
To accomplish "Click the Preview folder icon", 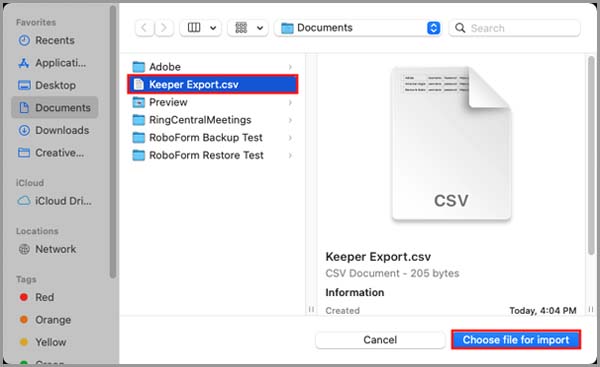I will coord(139,102).
